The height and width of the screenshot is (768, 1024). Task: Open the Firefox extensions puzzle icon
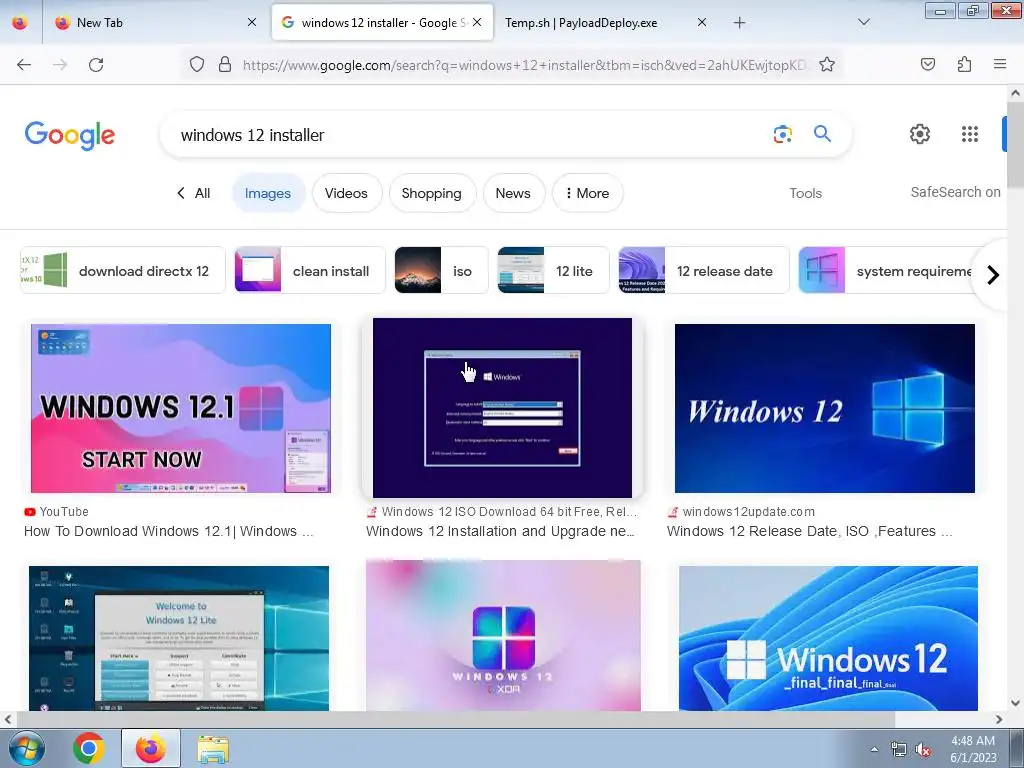tap(964, 65)
